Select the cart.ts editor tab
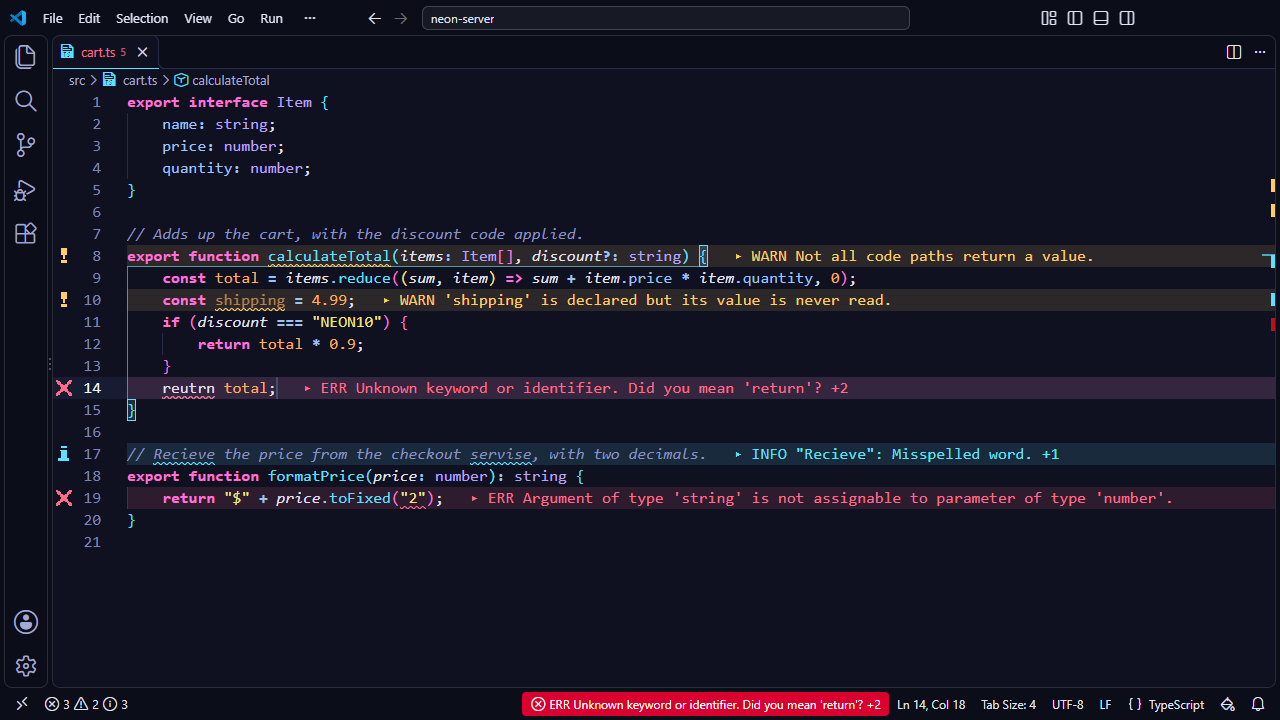This screenshot has width=1280, height=720. click(x=105, y=52)
